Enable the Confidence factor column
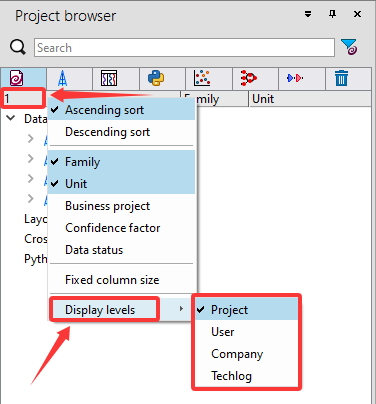 (122, 228)
